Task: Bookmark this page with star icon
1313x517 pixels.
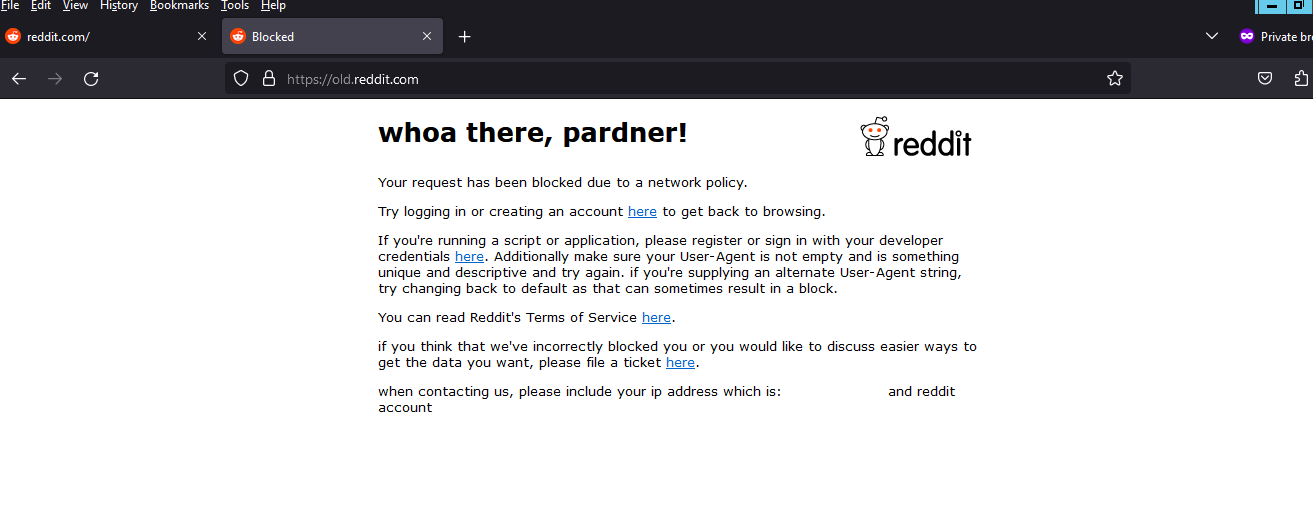Action: [x=1115, y=78]
